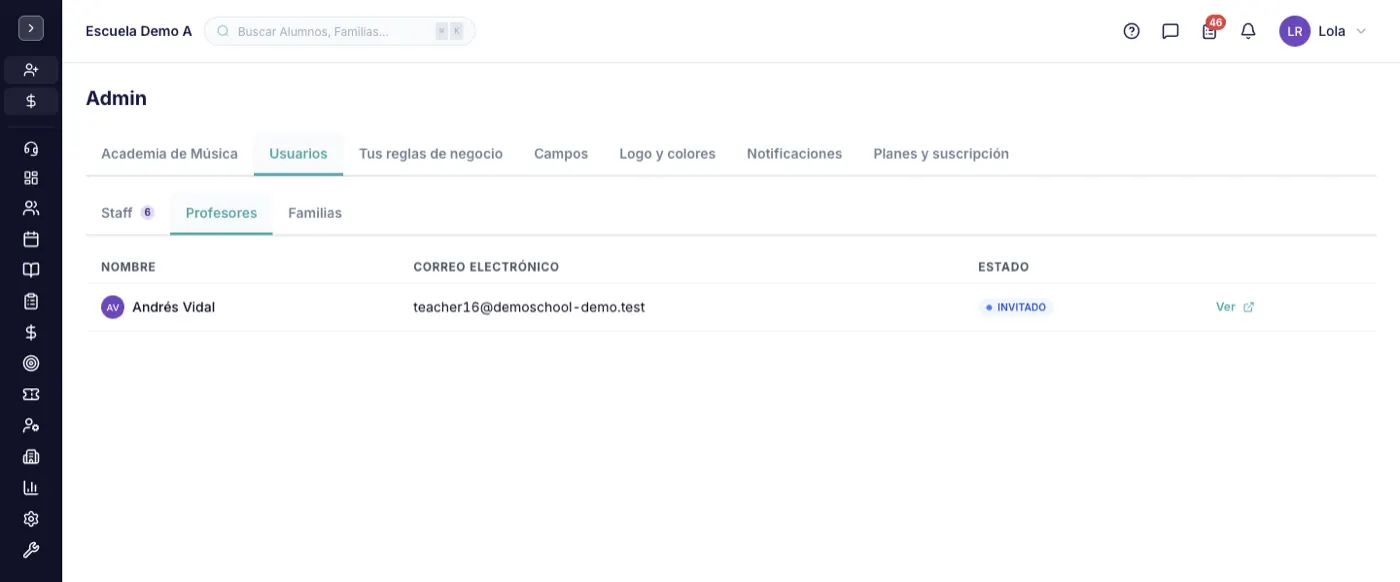The image size is (1400, 582).
Task: Expand the sidebar with the arrow button
Action: (31, 28)
